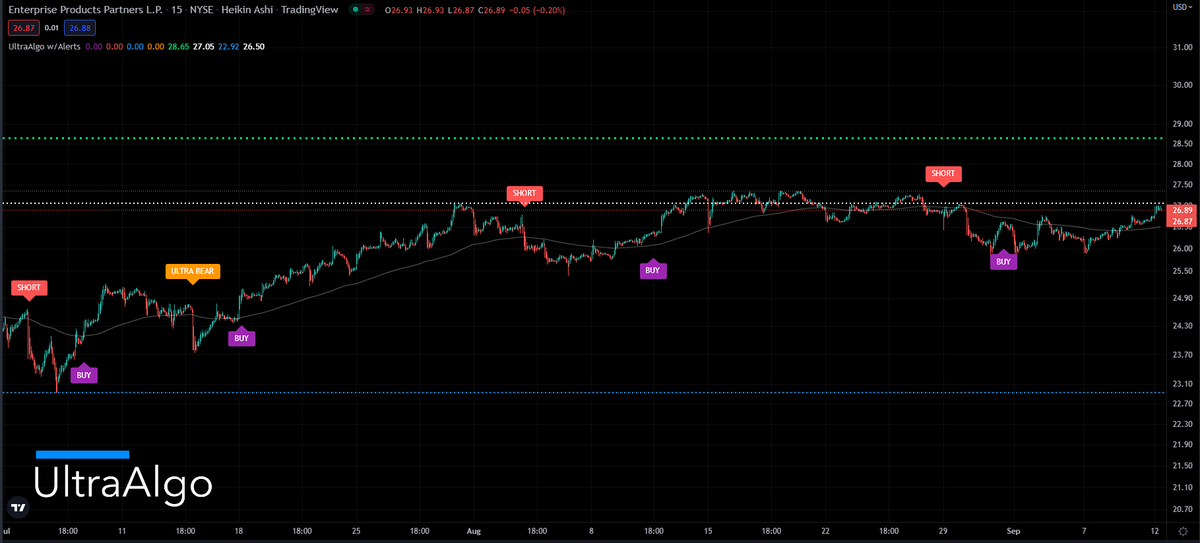
Task: Click the 29 date on time axis
Action: click(x=942, y=532)
